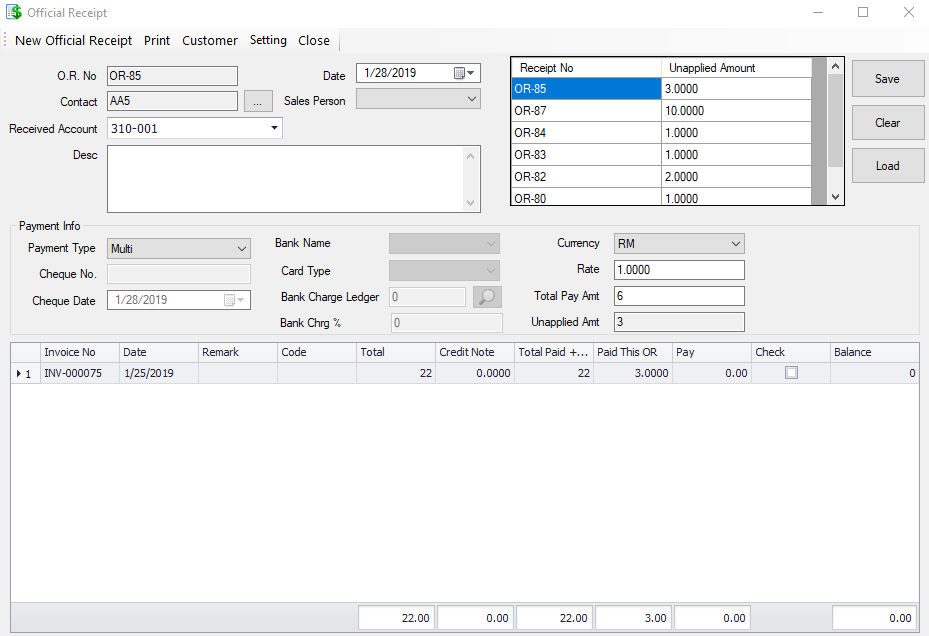Click unapplied amount 2.0000 cell
Screen dimensions: 929x636
736,177
